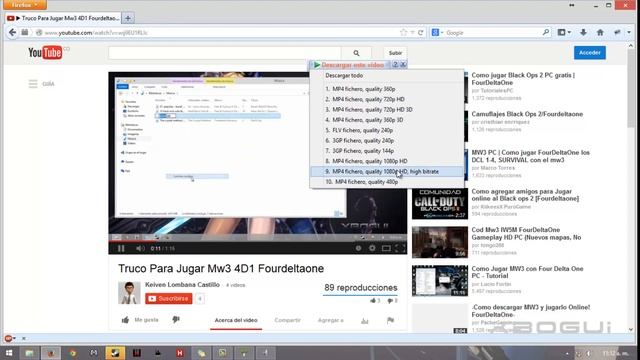
Task: Click the Subir upload button
Action: coord(395,53)
